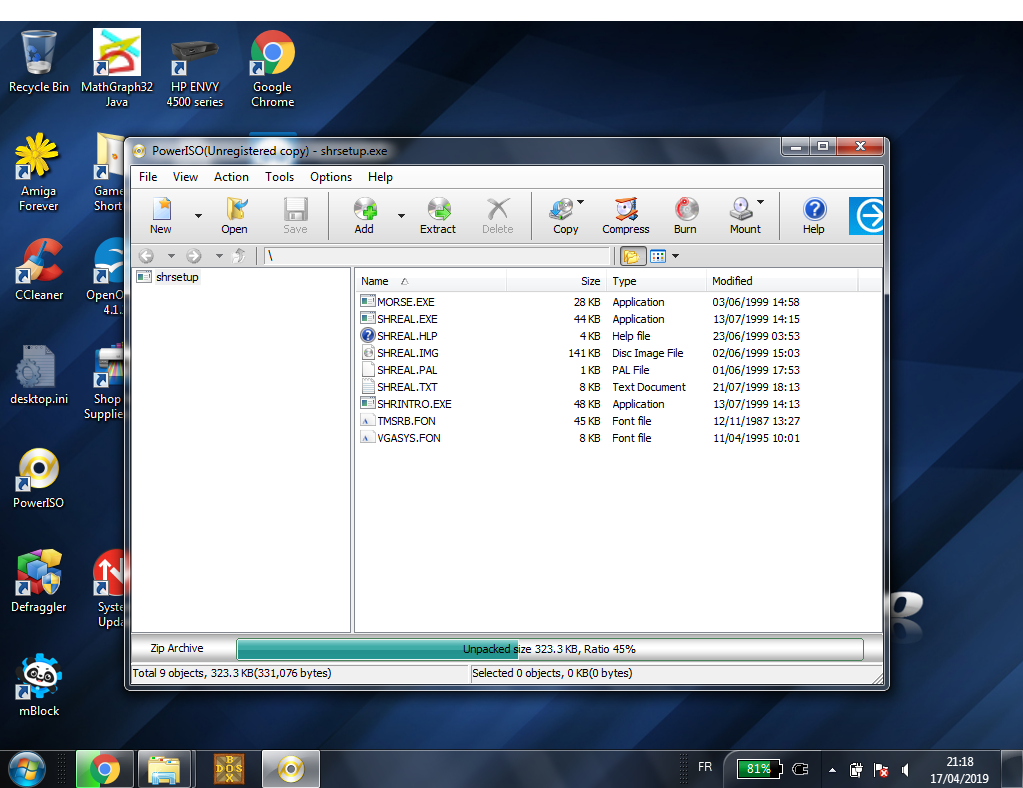This screenshot has height=788, width=1023.
Task: Open Recycle Bin desktop icon
Action: [38, 62]
